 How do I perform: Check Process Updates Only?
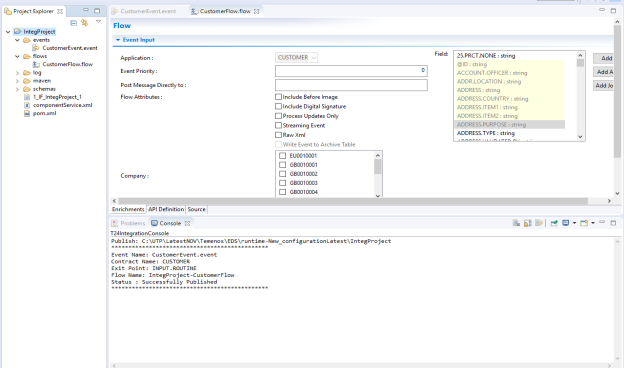coord(279,116)
